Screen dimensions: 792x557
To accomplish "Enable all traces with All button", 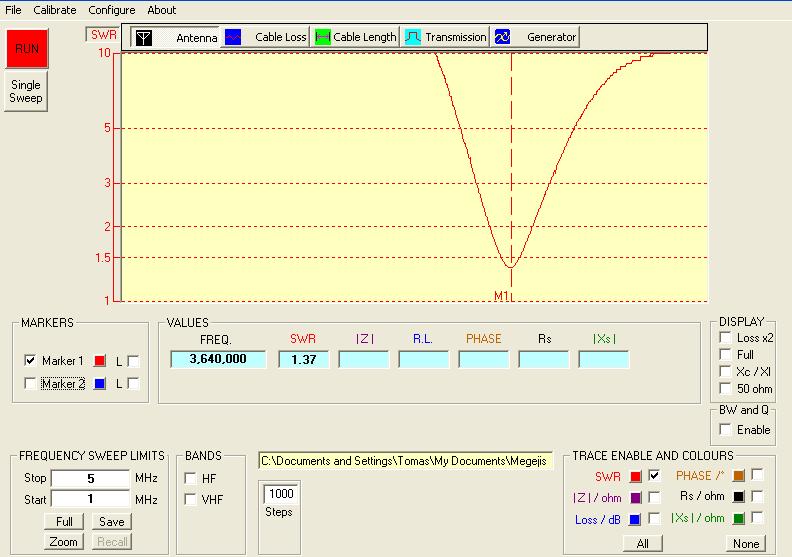I will (642, 543).
